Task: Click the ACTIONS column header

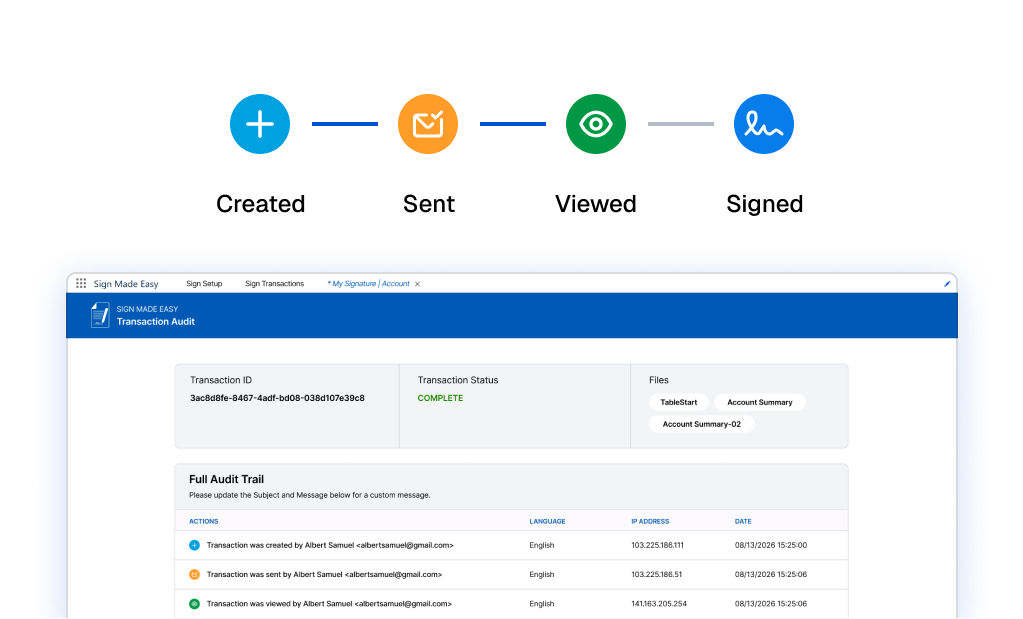Action: click(204, 521)
